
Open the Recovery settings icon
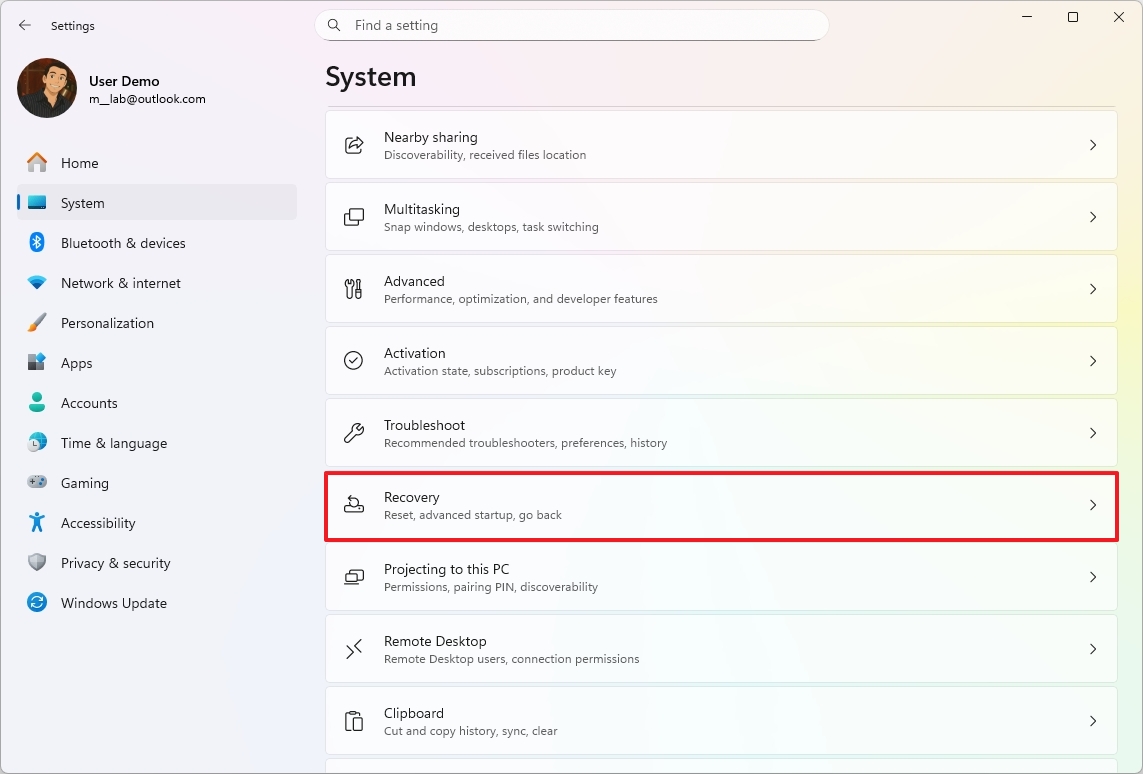[354, 505]
